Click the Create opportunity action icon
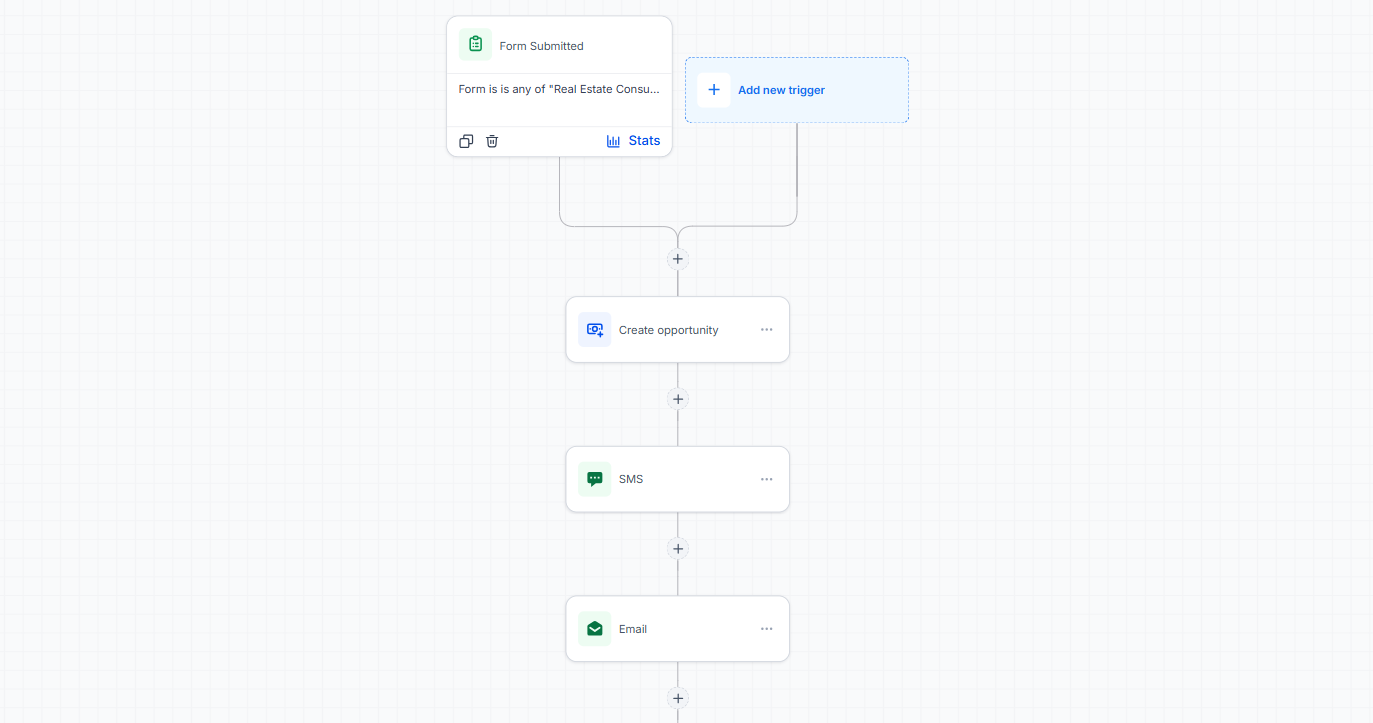The height and width of the screenshot is (723, 1373). tap(594, 330)
